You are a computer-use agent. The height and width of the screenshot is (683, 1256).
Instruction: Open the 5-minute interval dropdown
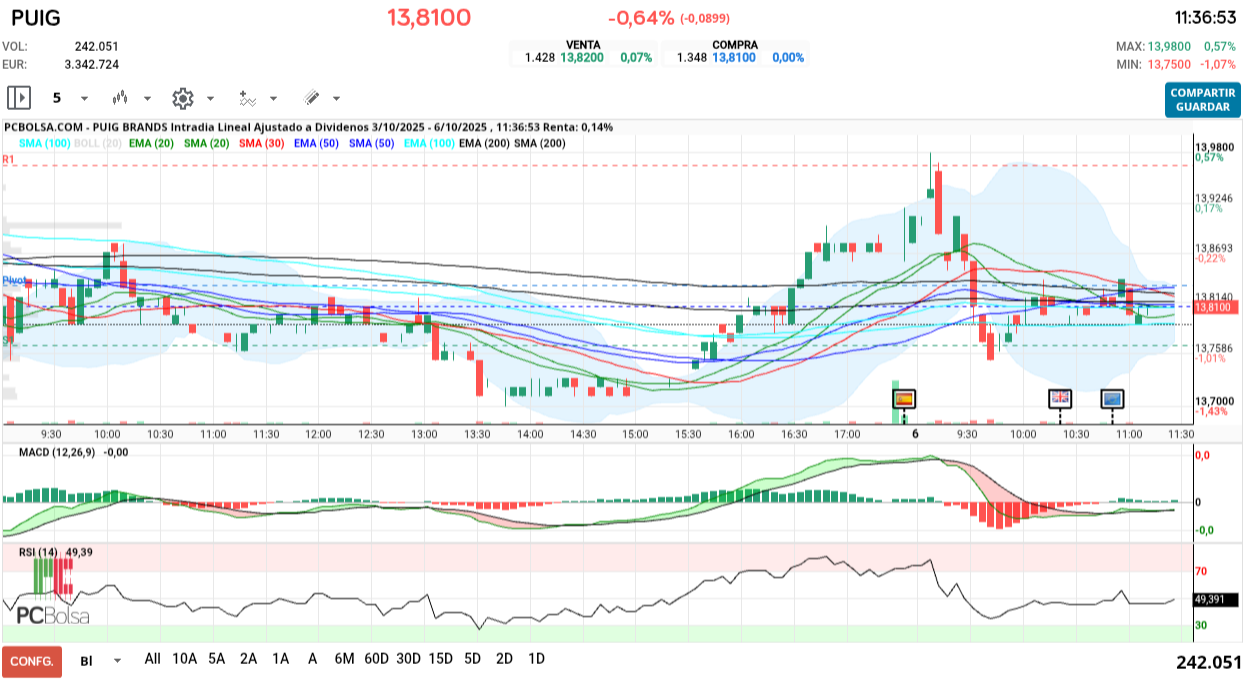coord(84,99)
